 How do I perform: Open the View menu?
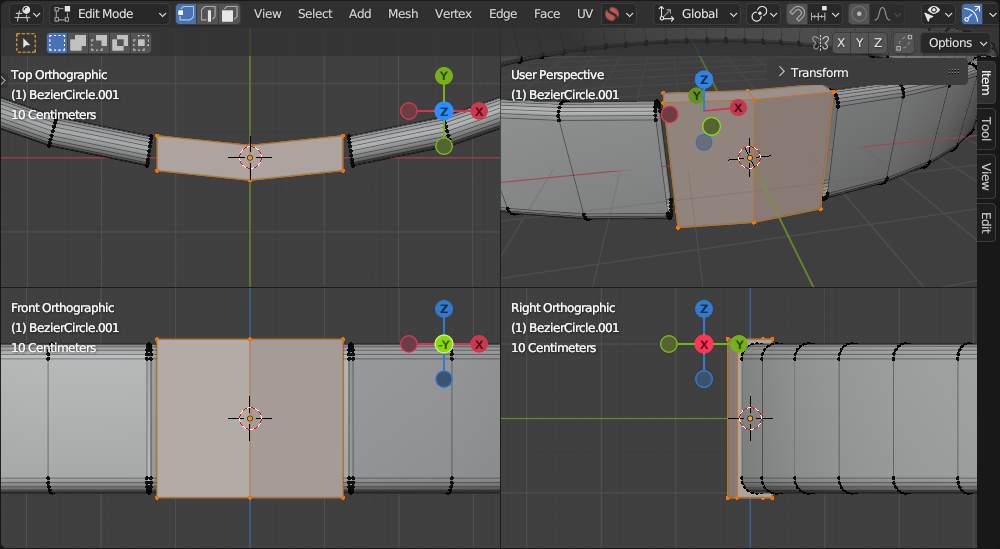click(x=267, y=13)
